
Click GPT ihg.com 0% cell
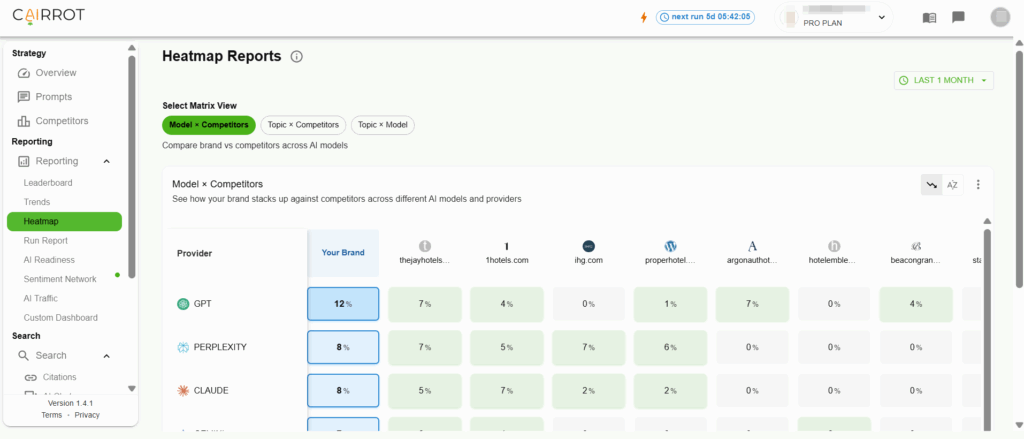[x=589, y=304]
